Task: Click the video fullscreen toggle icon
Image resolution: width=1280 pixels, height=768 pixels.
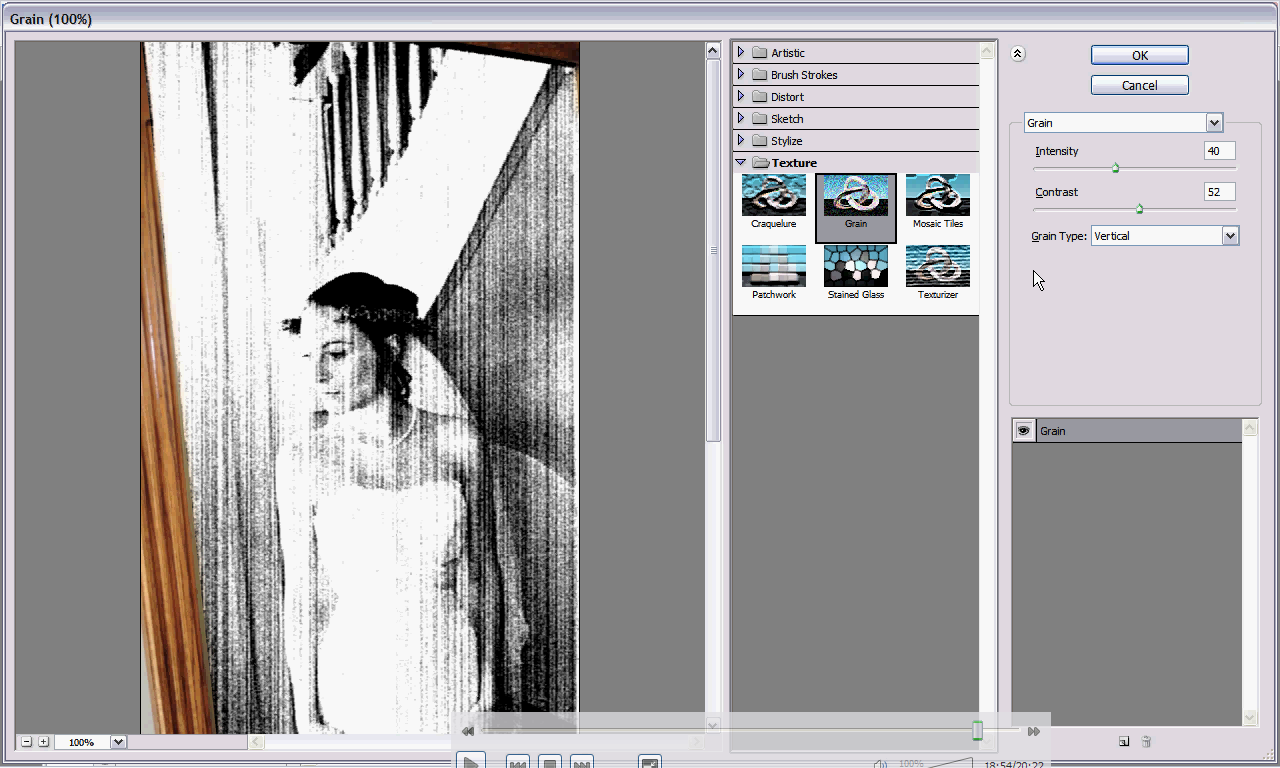Action: click(x=650, y=763)
